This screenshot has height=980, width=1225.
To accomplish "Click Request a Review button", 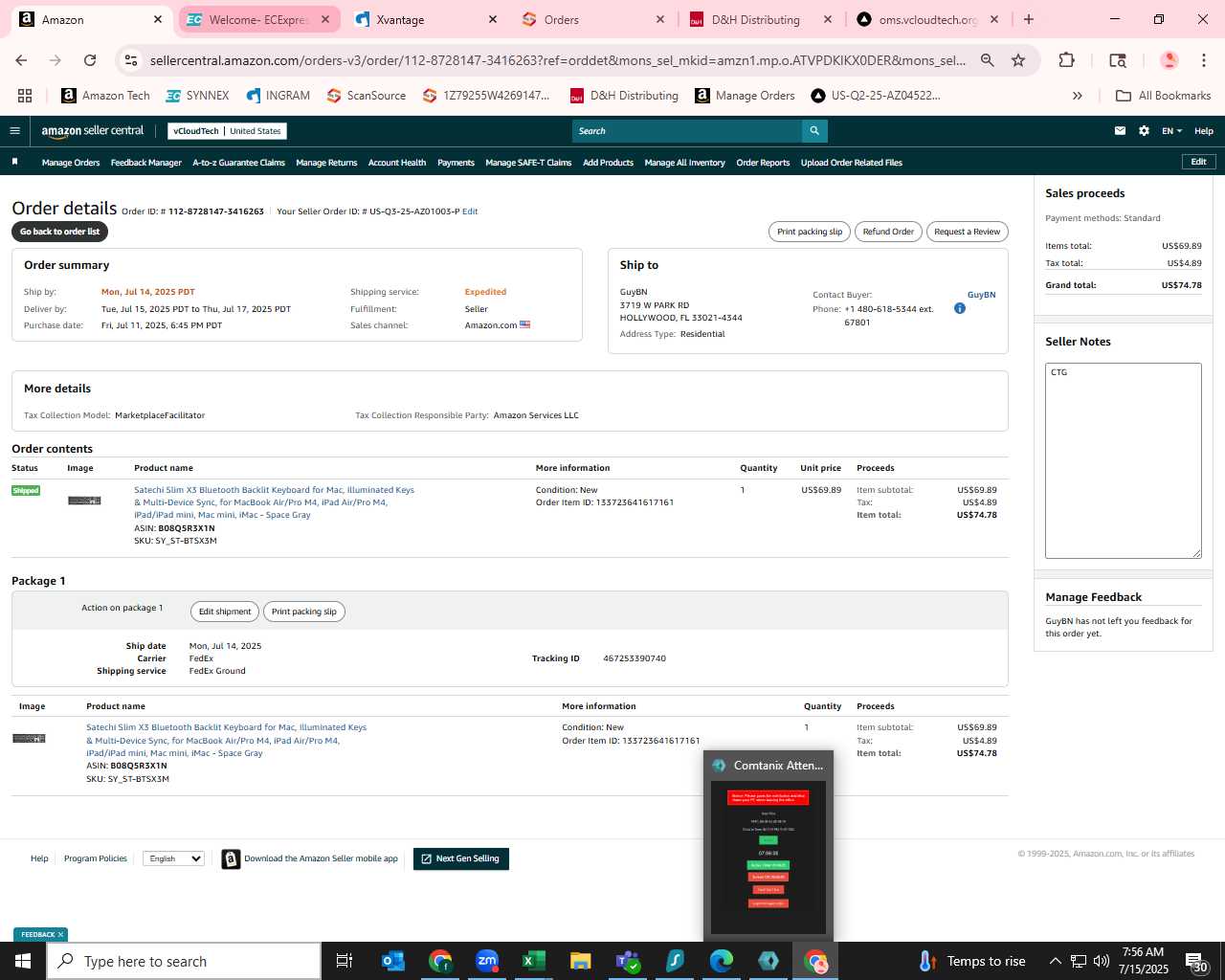I will [x=967, y=232].
